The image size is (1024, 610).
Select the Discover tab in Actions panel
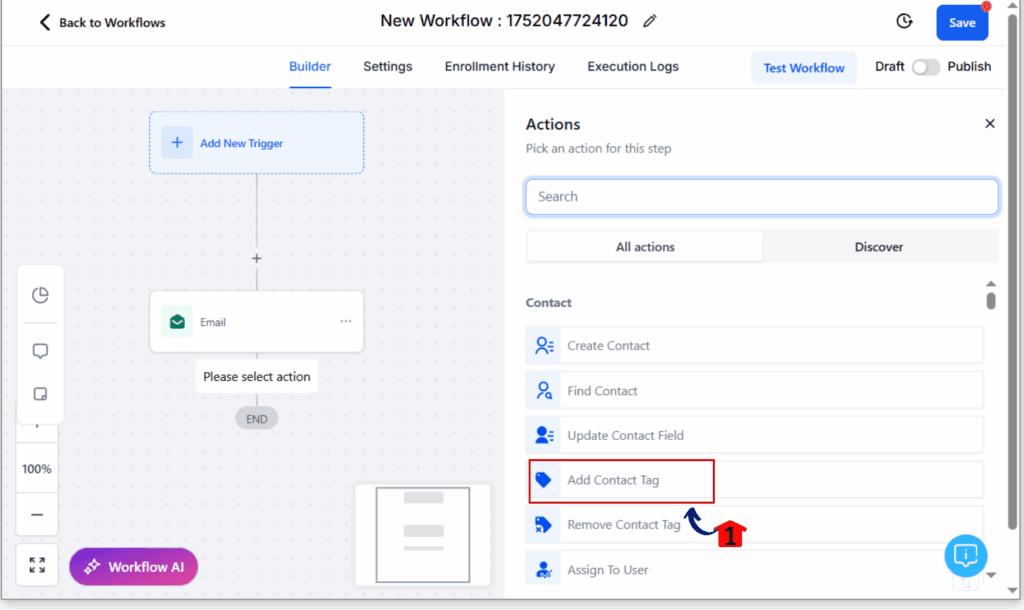(879, 247)
